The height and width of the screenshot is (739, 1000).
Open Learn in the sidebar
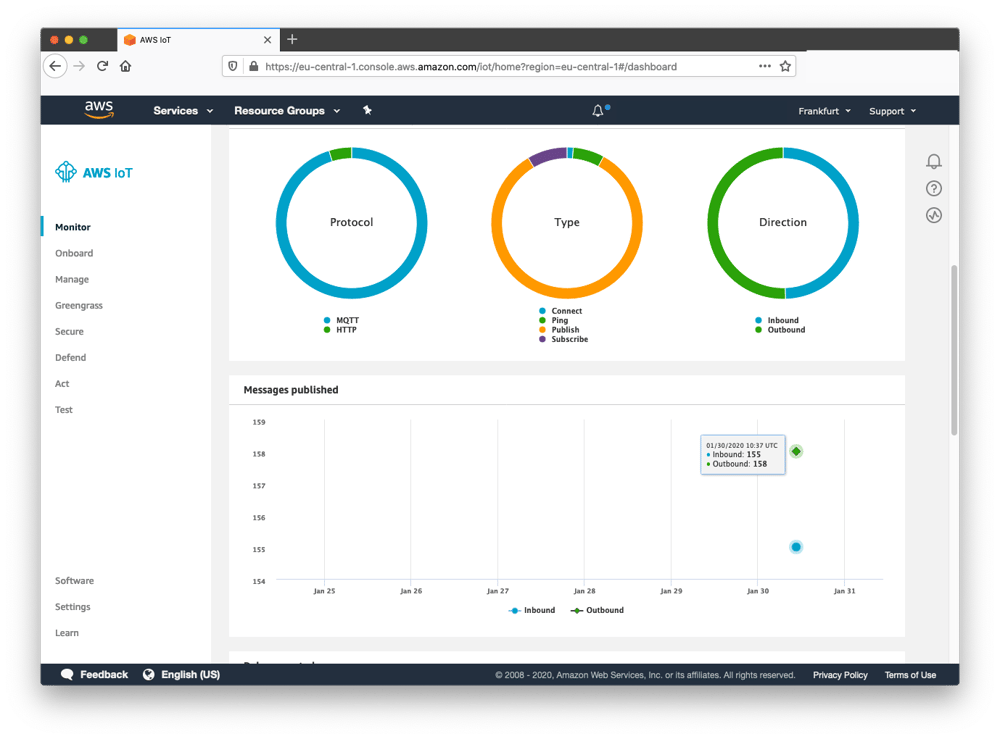coord(67,633)
